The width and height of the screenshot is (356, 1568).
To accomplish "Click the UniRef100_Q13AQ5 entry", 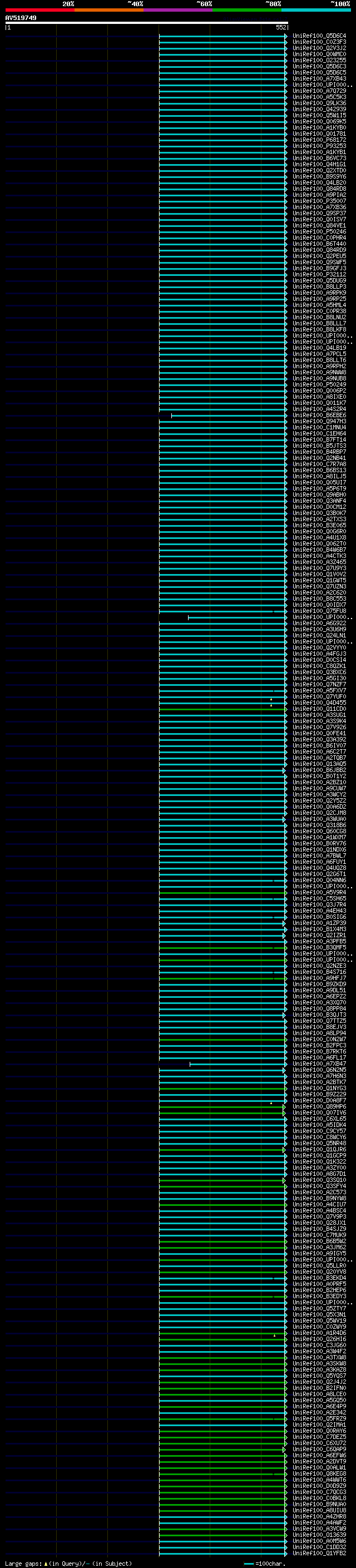I will 319,764.
